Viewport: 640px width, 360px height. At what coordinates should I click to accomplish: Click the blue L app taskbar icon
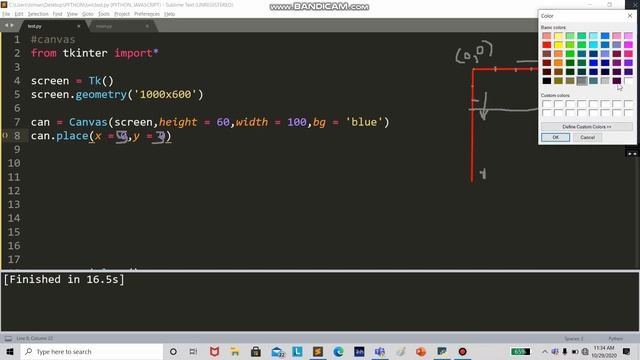click(297, 351)
